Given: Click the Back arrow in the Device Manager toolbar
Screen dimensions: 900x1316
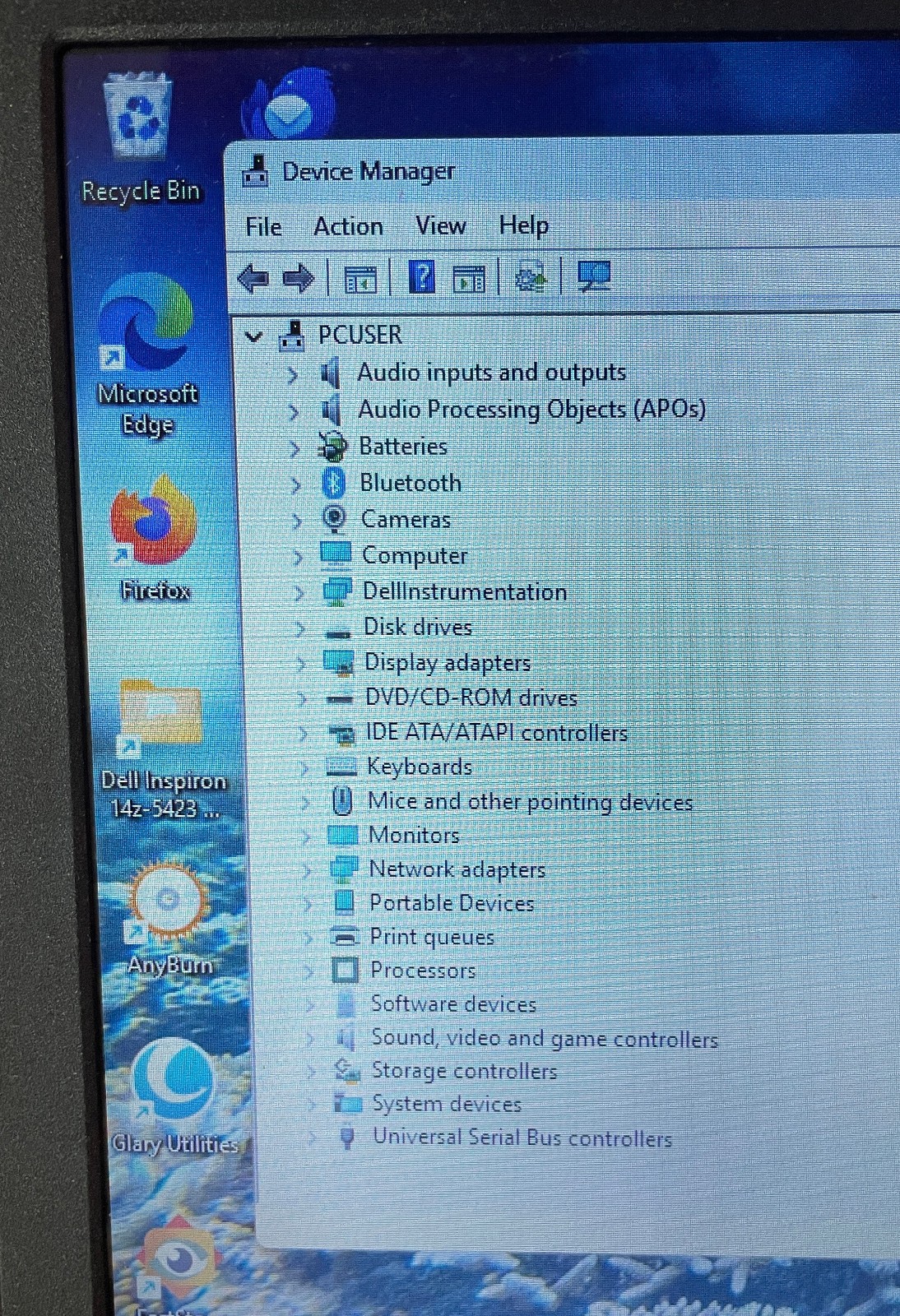Looking at the screenshot, I should 253,279.
